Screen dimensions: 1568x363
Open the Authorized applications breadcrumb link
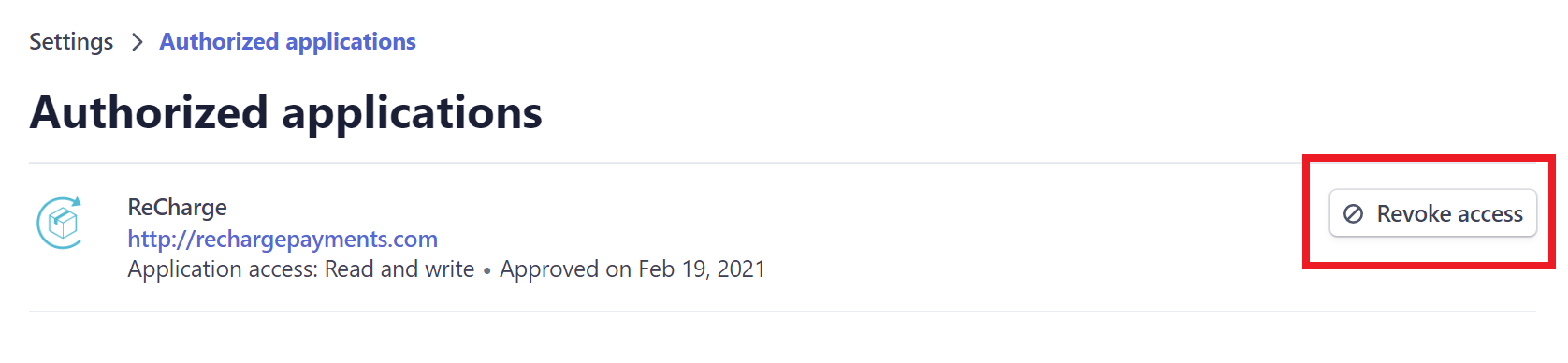(288, 42)
